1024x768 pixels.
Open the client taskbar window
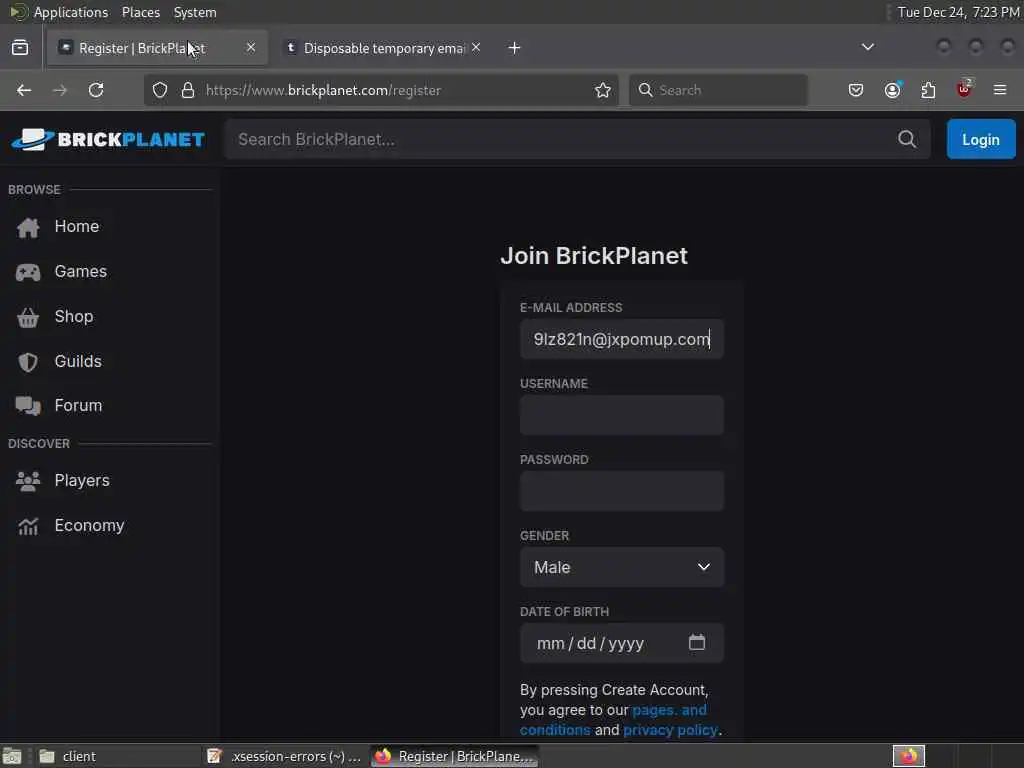(118, 756)
